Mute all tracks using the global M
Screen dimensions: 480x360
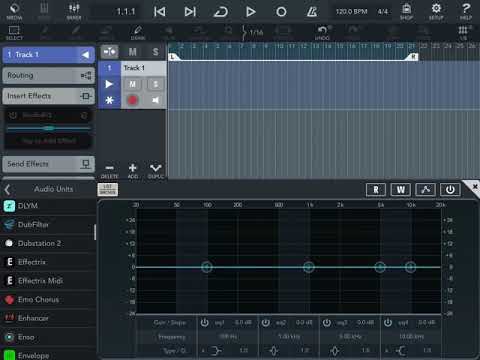[x=132, y=52]
